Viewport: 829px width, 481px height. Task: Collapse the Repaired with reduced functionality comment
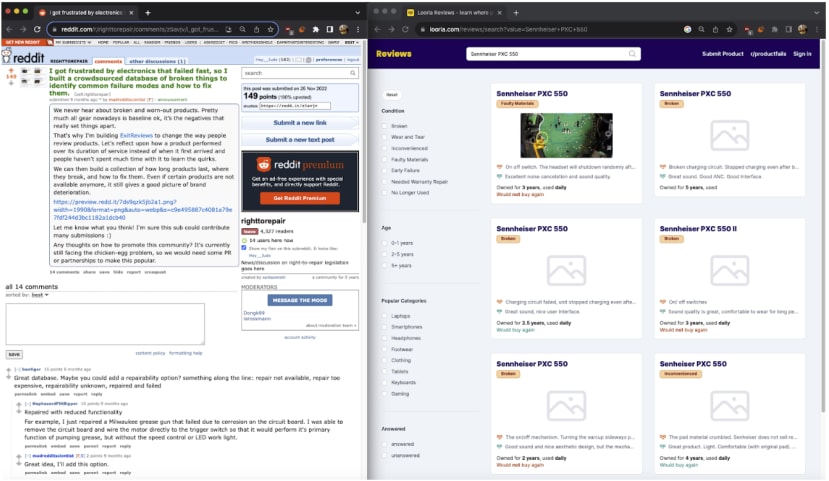[x=27, y=403]
